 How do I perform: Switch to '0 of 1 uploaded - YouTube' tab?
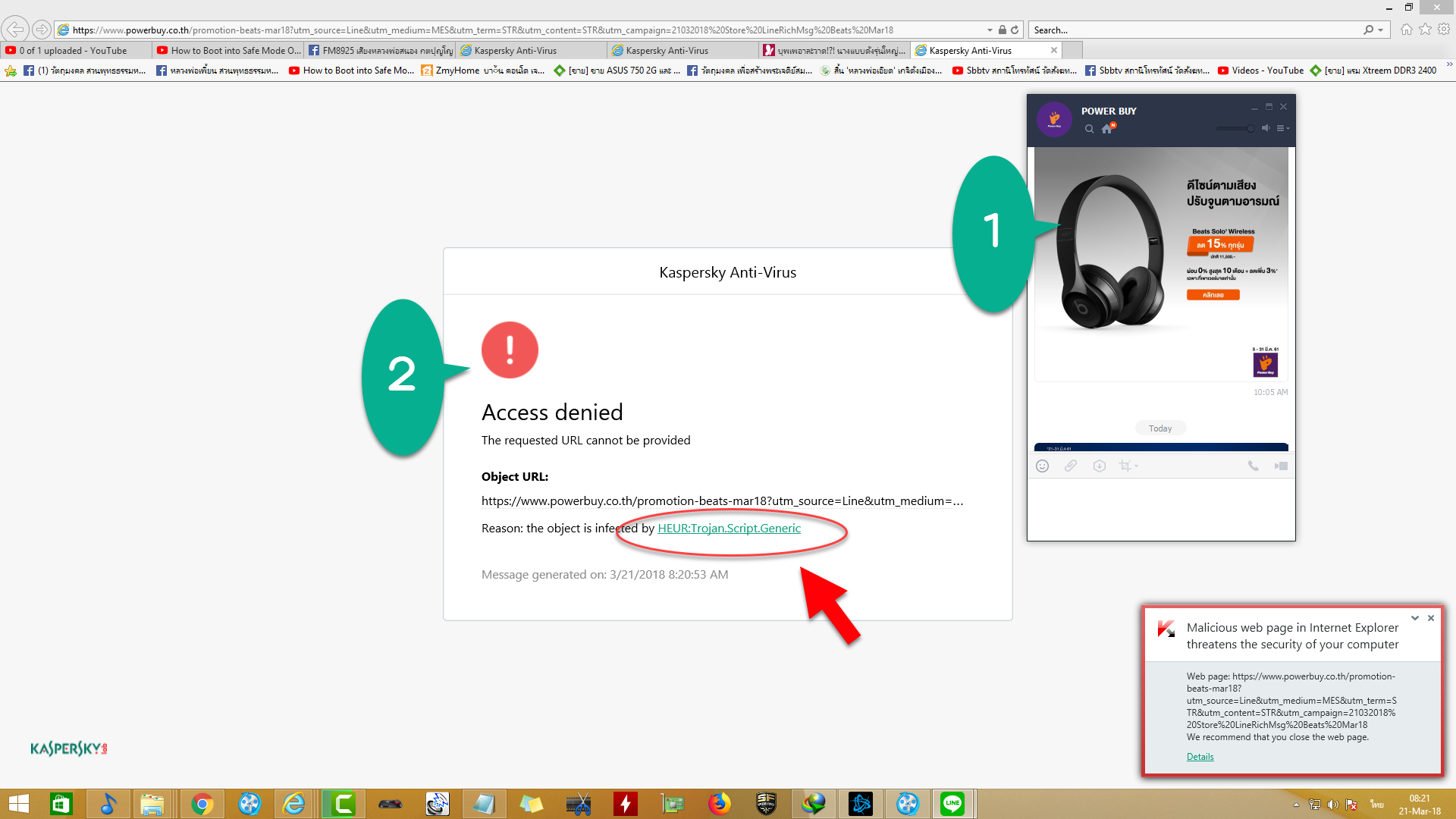pyautogui.click(x=76, y=51)
